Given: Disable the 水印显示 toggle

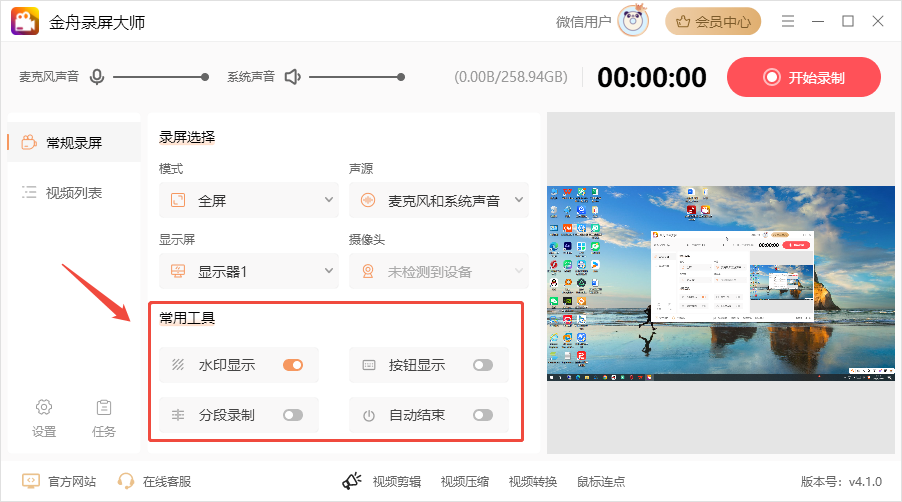Looking at the screenshot, I should [x=293, y=365].
